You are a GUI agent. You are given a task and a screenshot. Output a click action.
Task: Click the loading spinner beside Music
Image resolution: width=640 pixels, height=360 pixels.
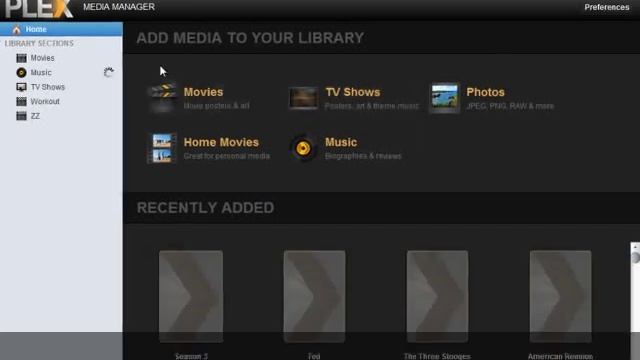tap(108, 72)
